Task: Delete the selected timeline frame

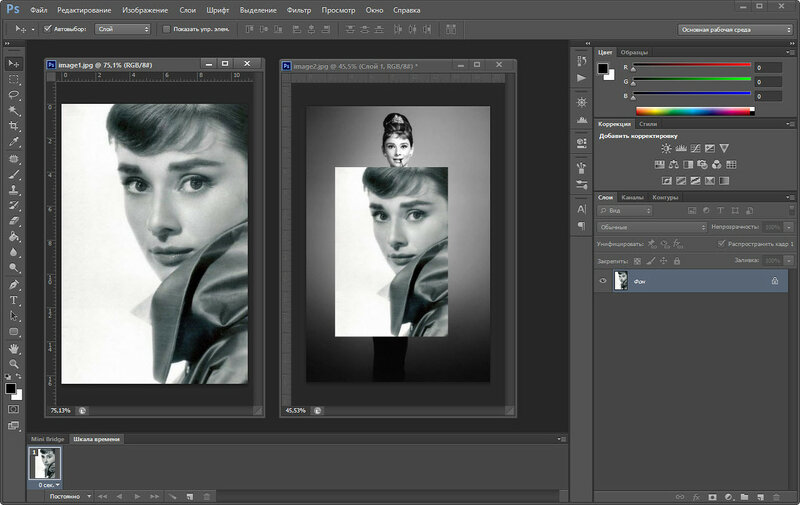Action: click(x=207, y=496)
